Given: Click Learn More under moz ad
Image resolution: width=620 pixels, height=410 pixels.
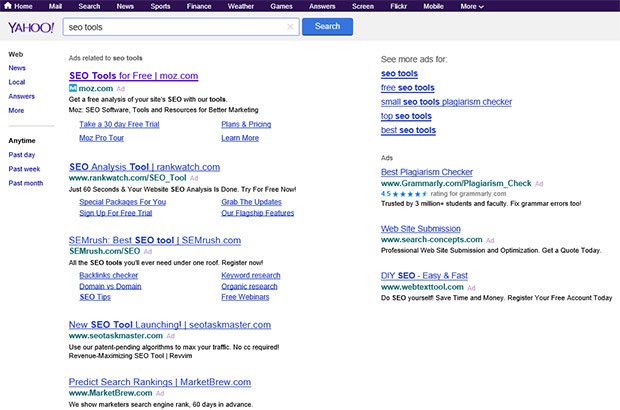Looking at the screenshot, I should click(x=240, y=138).
